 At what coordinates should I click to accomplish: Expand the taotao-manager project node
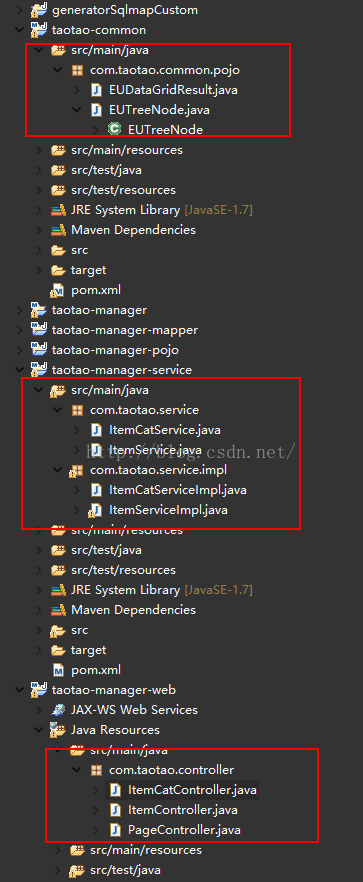coord(20,310)
